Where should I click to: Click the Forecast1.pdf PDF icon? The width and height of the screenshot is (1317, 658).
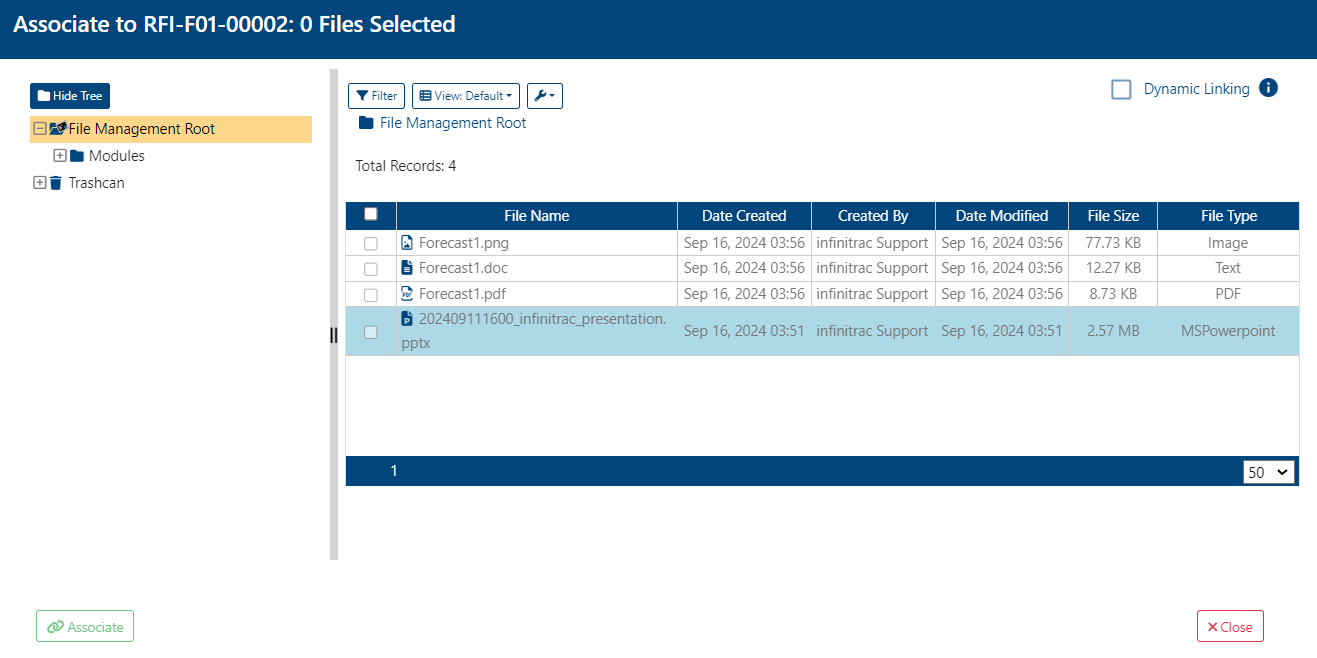407,293
